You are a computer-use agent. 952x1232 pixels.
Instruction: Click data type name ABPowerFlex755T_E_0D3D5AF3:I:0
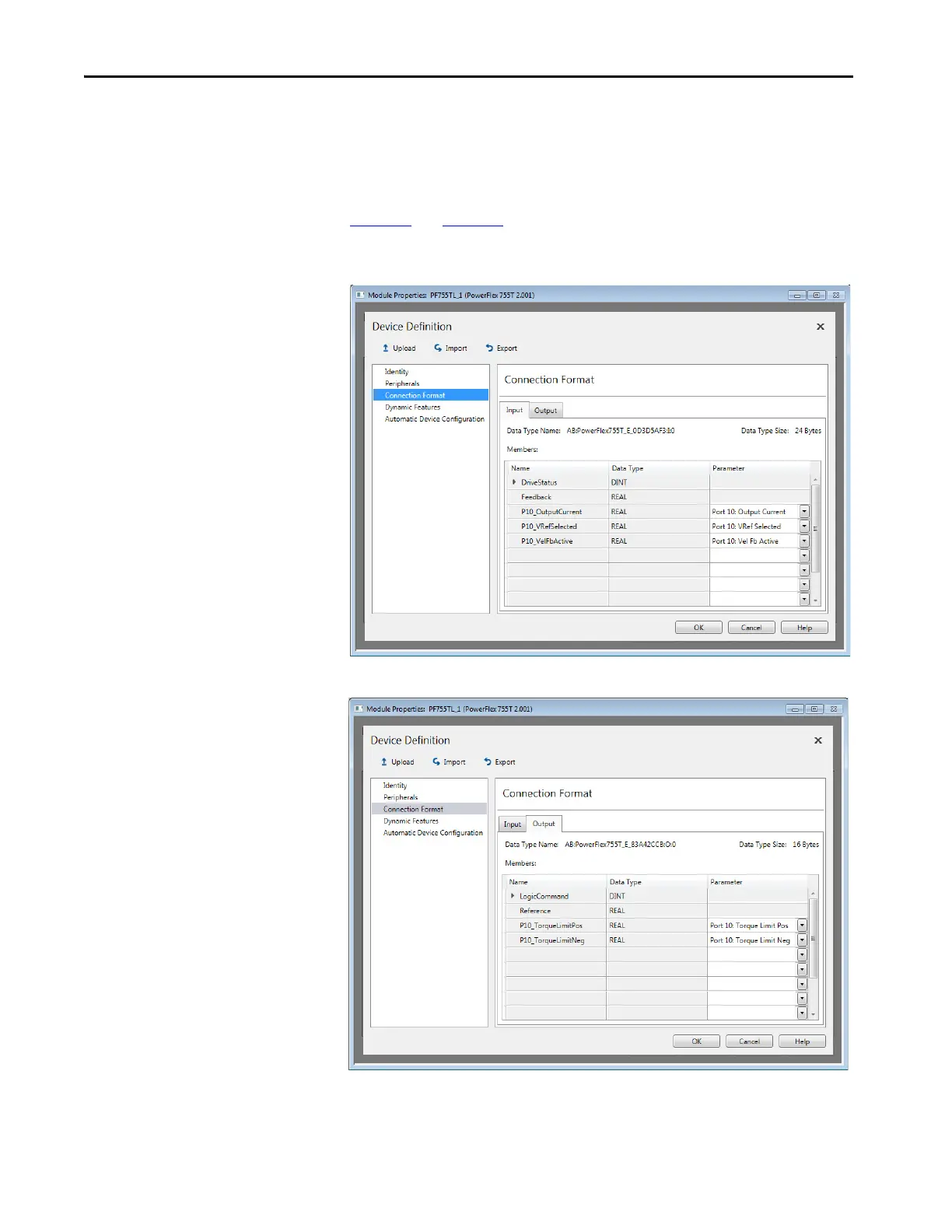coord(620,431)
